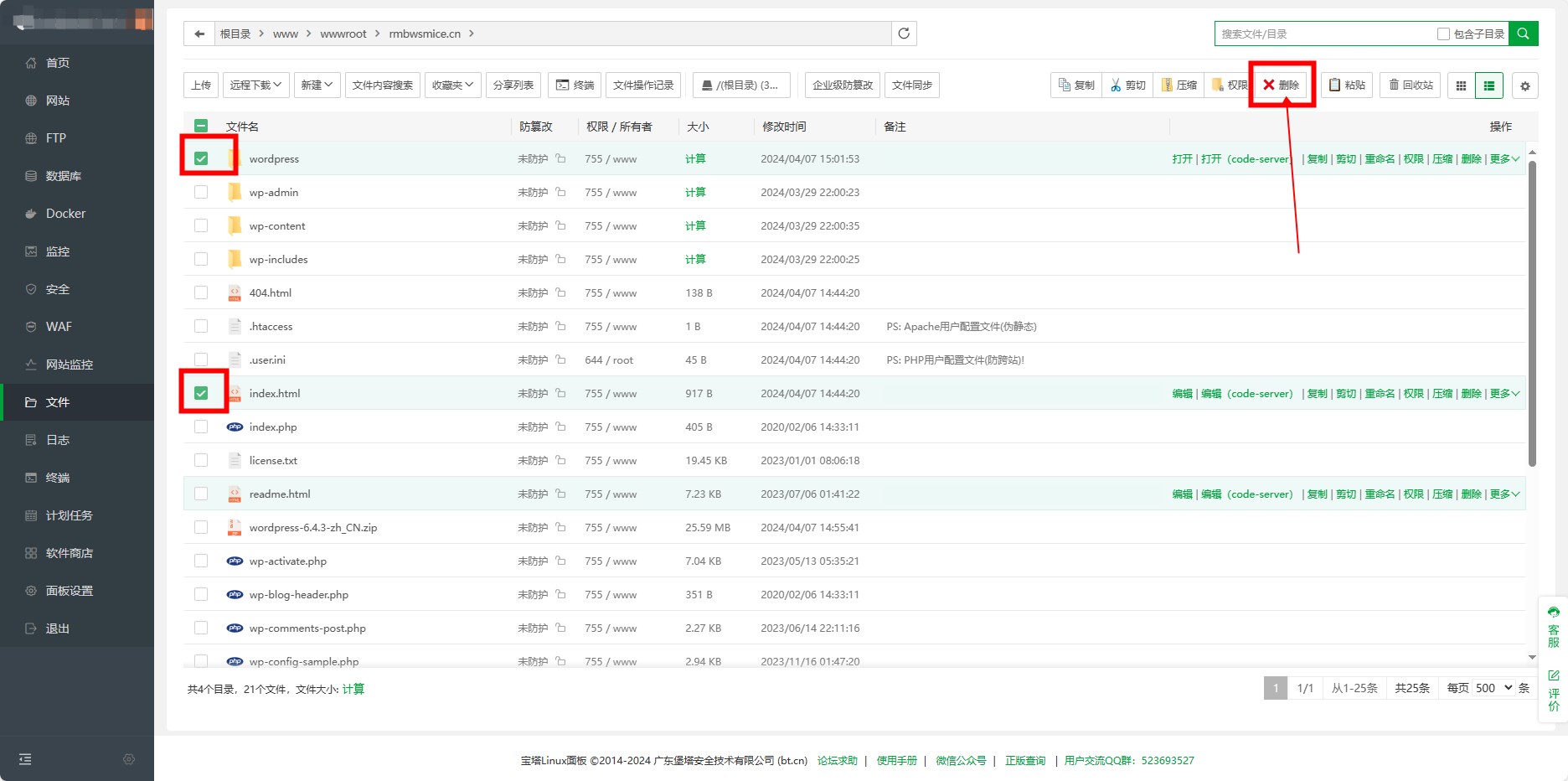This screenshot has width=1568, height=781.
Task: Open enterprise tamper-proof
Action: [843, 85]
